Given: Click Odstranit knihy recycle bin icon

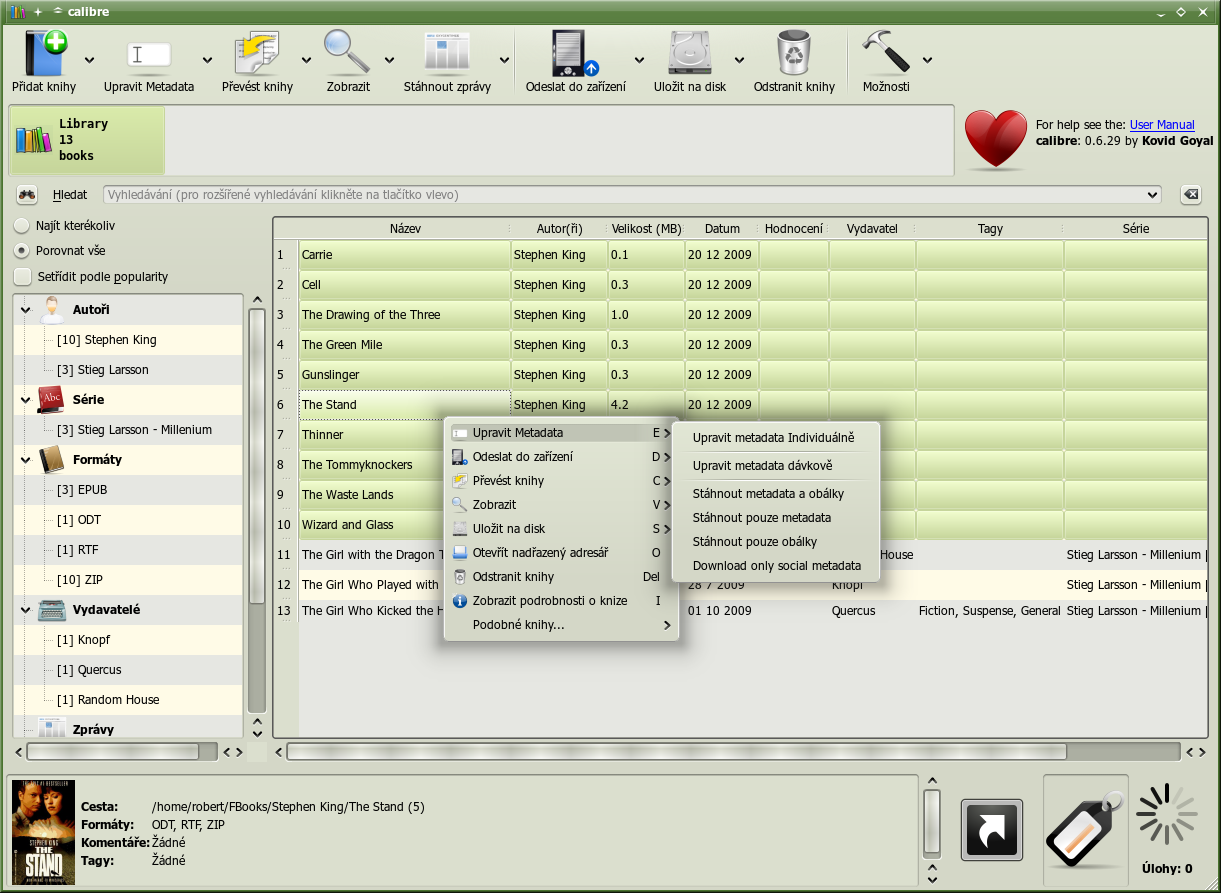Looking at the screenshot, I should point(794,52).
